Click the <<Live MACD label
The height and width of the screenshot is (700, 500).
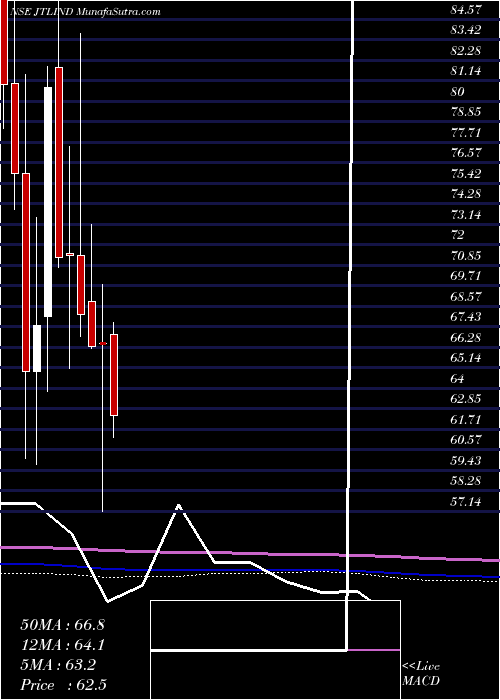(421, 674)
